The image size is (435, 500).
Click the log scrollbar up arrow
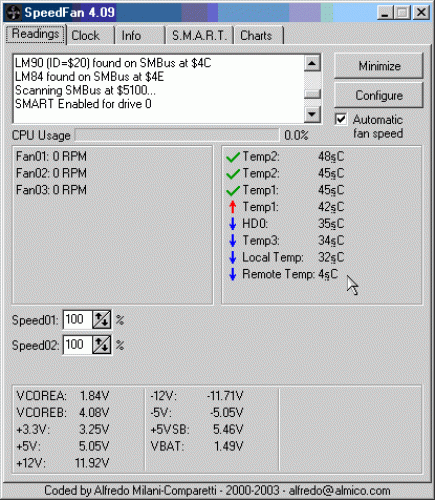[312, 63]
